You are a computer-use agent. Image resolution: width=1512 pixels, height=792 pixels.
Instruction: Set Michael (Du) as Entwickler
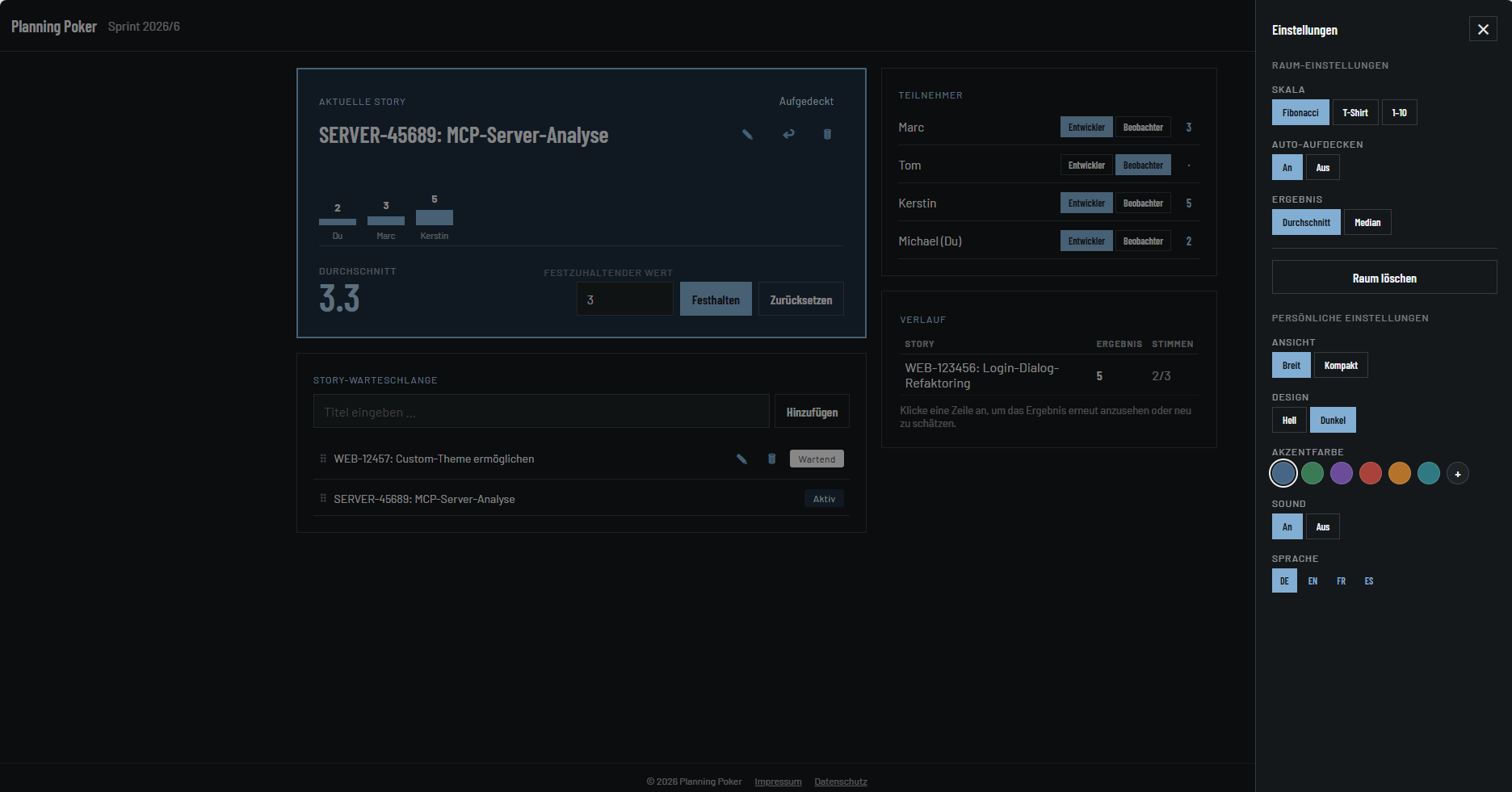point(1086,241)
